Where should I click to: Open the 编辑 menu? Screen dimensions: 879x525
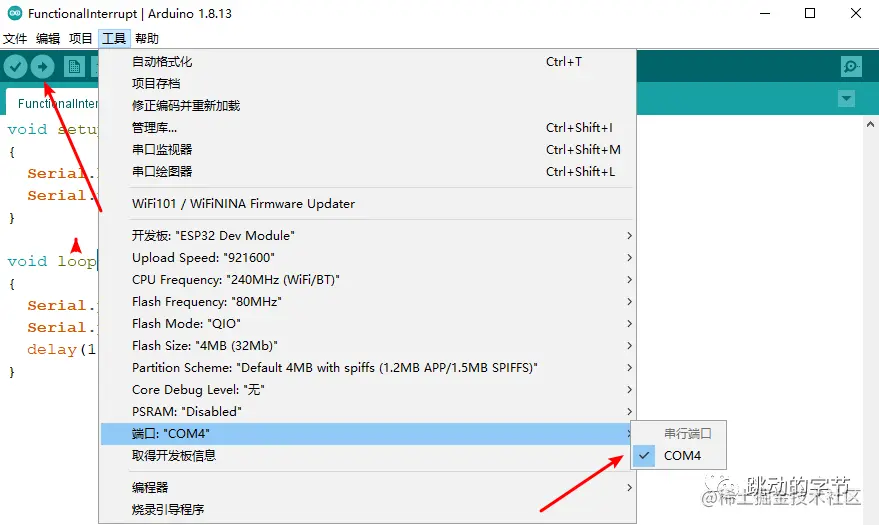click(48, 38)
